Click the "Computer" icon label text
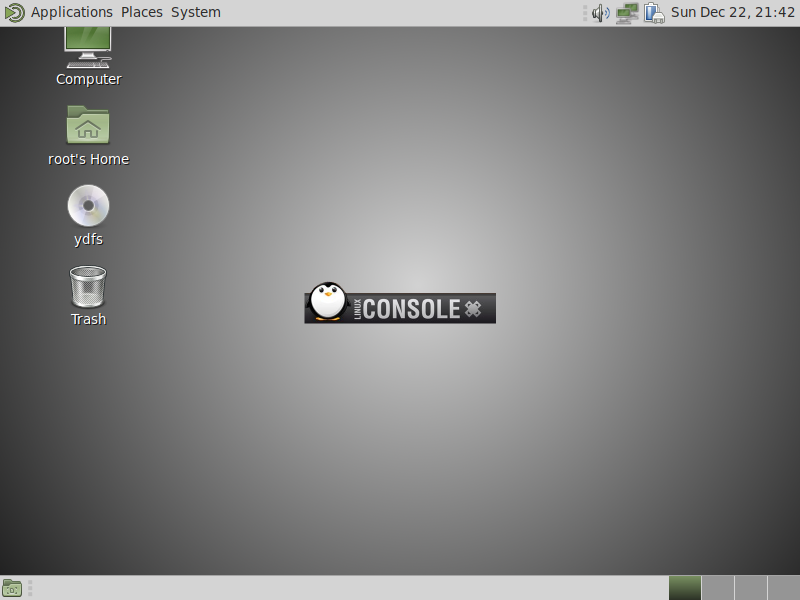Image resolution: width=800 pixels, height=600 pixels. 89,79
